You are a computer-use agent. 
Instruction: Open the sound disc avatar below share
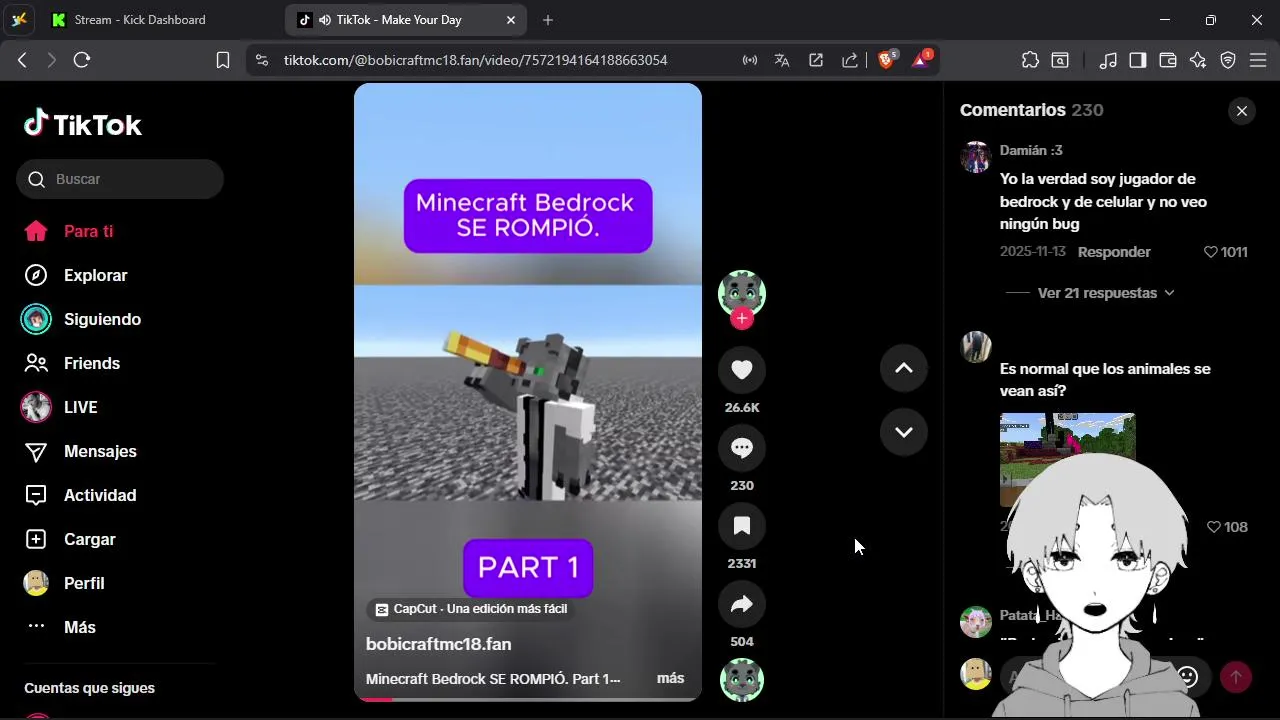[742, 680]
